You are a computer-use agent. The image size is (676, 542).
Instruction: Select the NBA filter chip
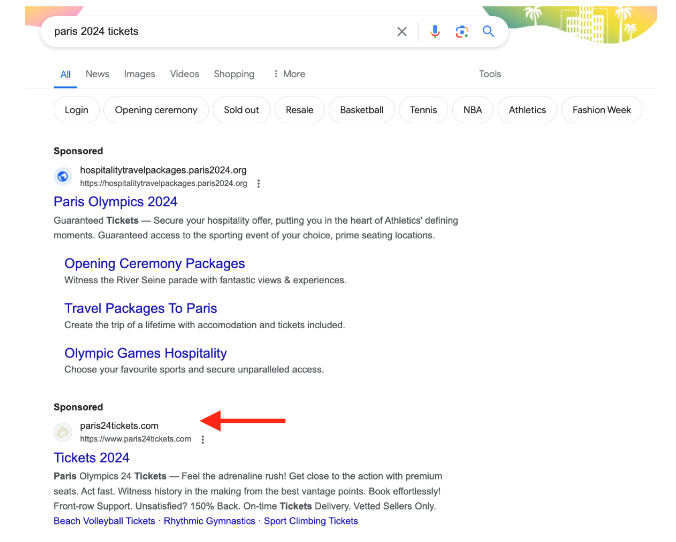tap(473, 110)
